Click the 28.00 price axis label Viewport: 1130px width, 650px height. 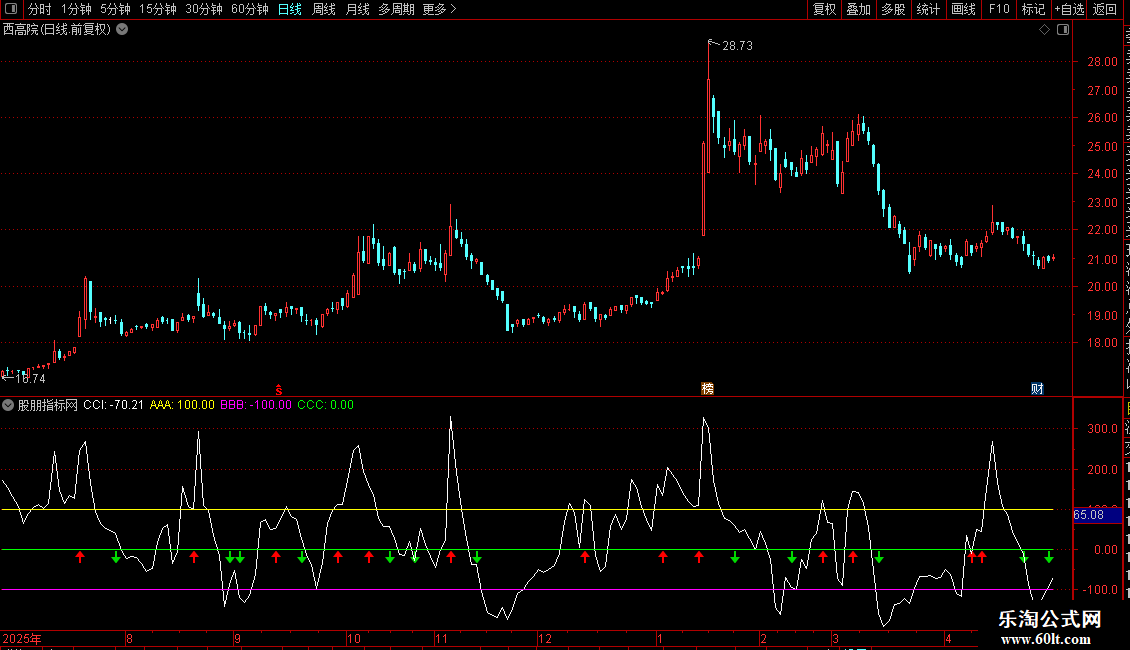point(1103,62)
